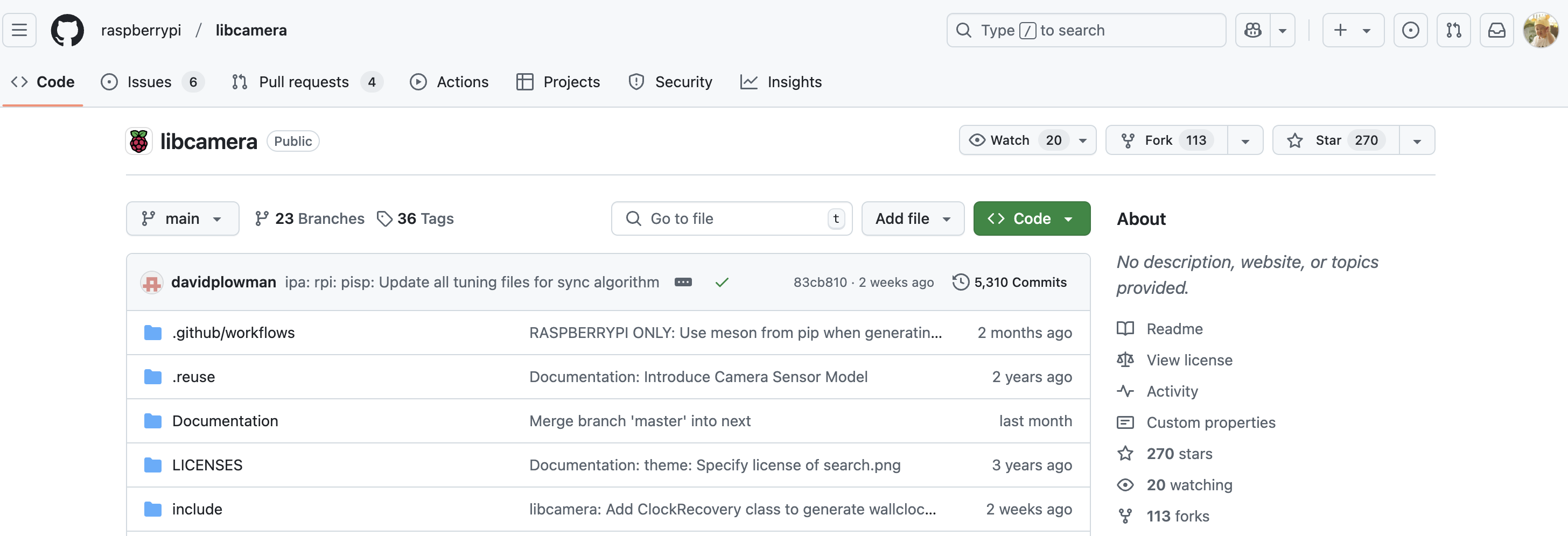Click the include folder icon
Screen dimensions: 1568x536
tap(153, 509)
